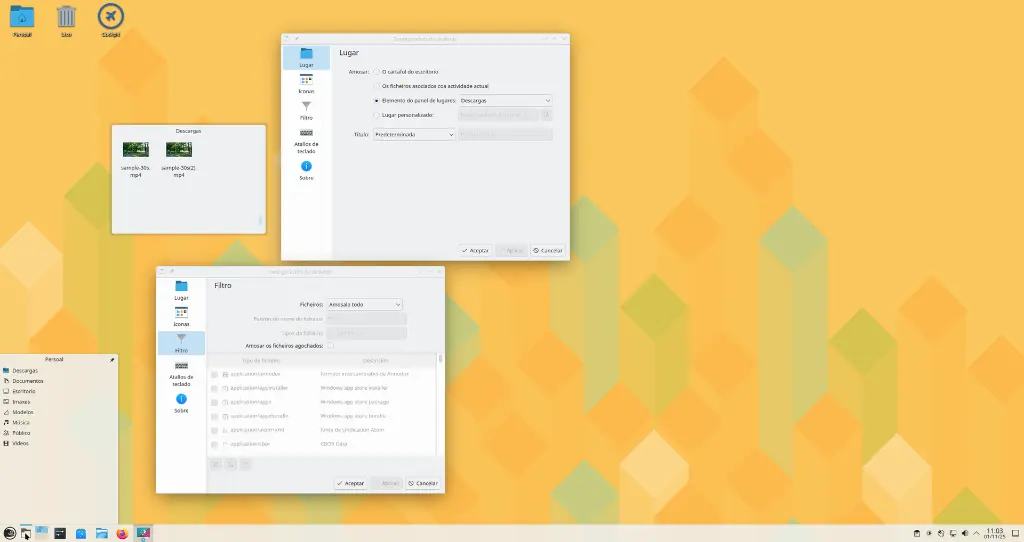1024x542 pixels.
Task: Enable the 'Amosar os ficheiros agochados' checkbox
Action: pos(330,345)
